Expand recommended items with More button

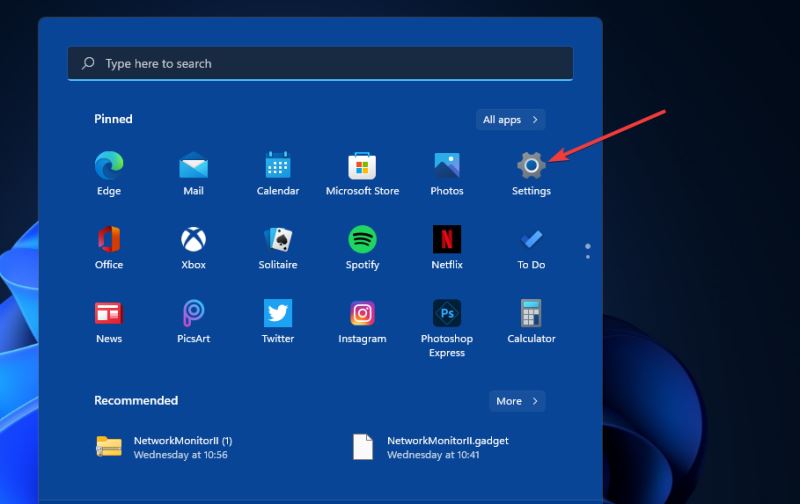[x=516, y=401]
